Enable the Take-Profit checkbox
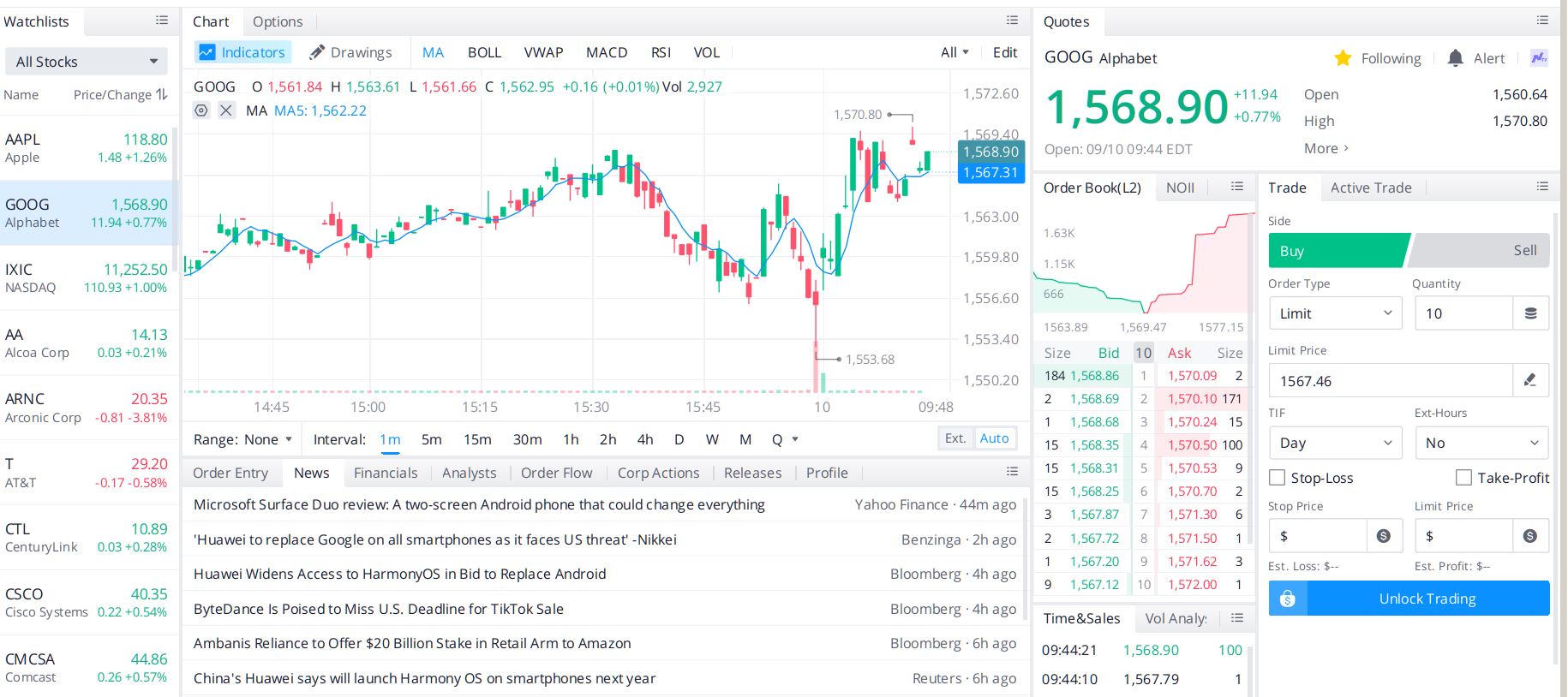 [x=1463, y=478]
